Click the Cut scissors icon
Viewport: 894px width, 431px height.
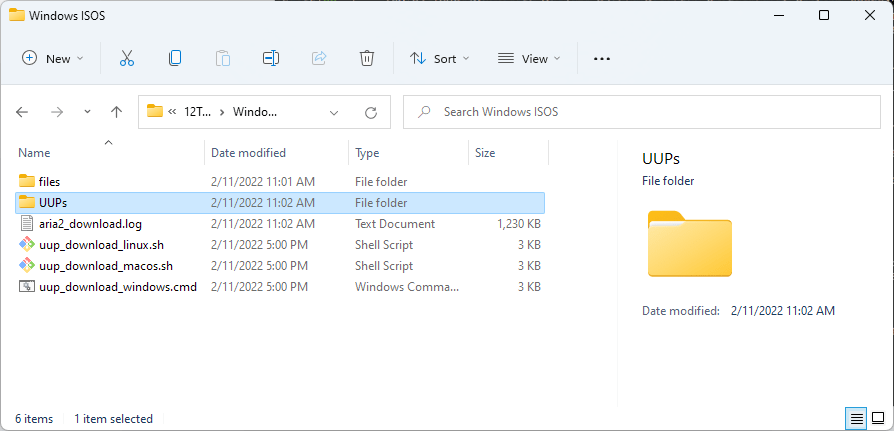click(x=127, y=59)
